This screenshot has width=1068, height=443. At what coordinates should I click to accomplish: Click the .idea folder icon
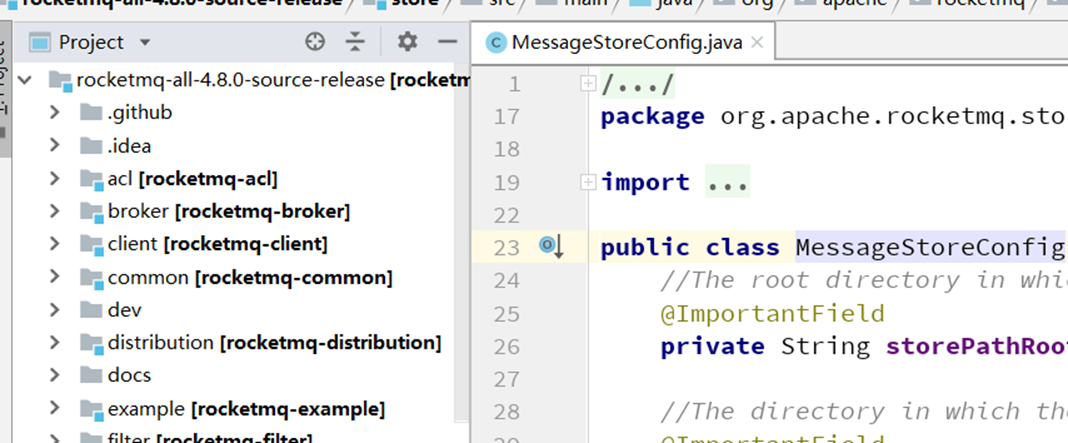click(91, 145)
